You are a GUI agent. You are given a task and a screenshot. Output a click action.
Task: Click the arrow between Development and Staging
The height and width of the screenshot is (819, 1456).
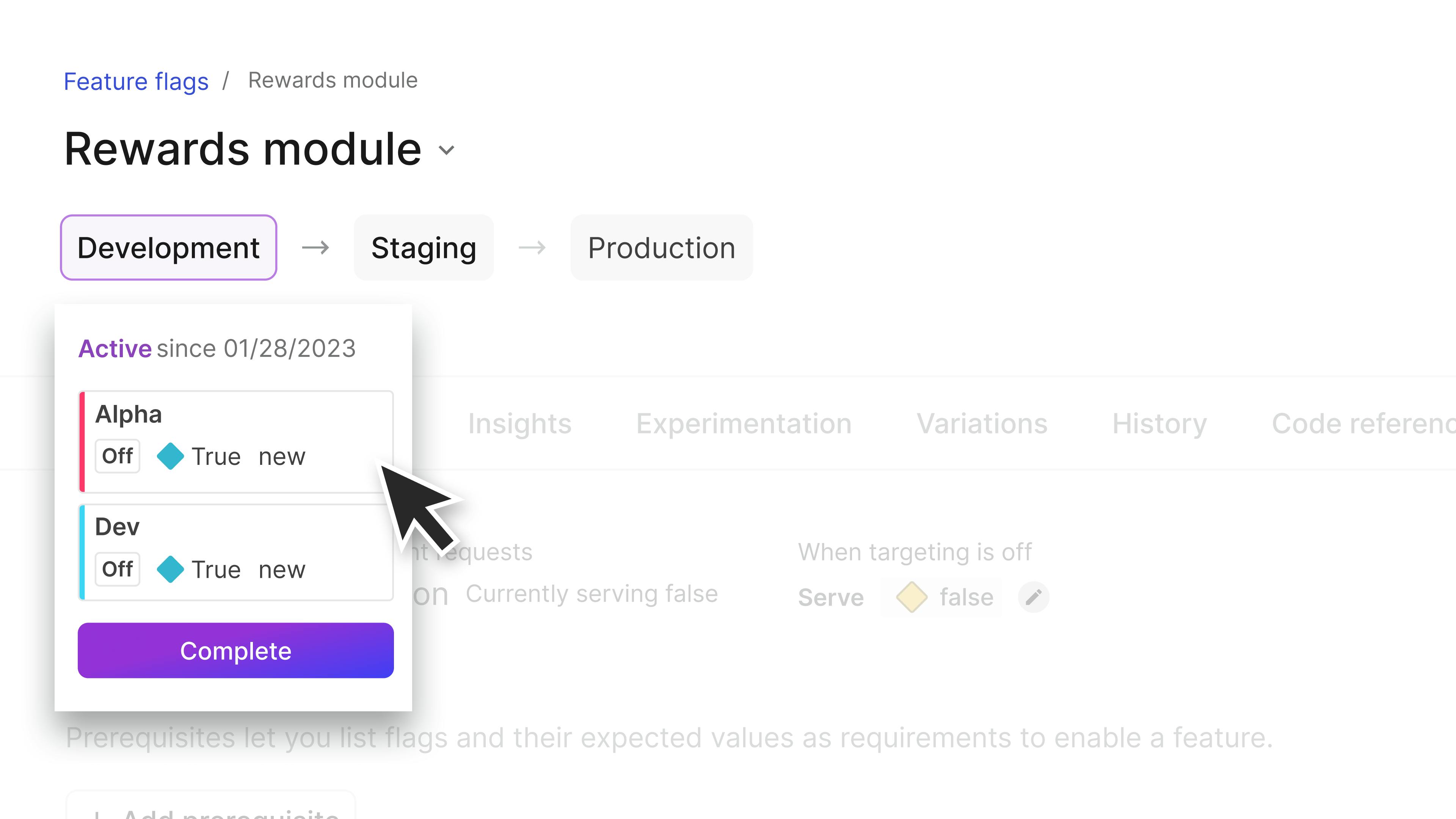point(315,248)
